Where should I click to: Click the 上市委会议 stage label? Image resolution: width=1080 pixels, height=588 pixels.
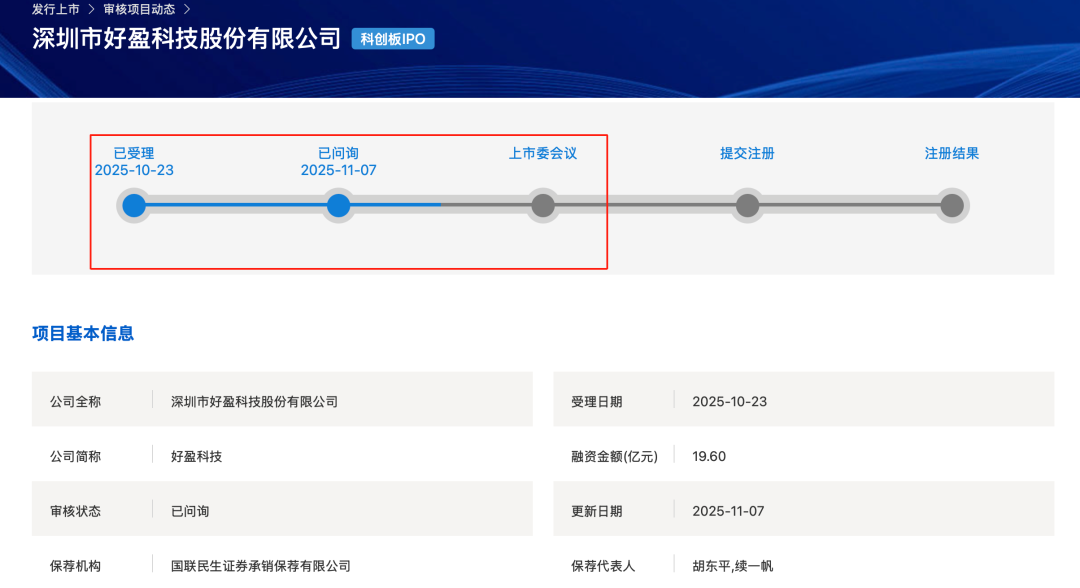click(x=543, y=154)
